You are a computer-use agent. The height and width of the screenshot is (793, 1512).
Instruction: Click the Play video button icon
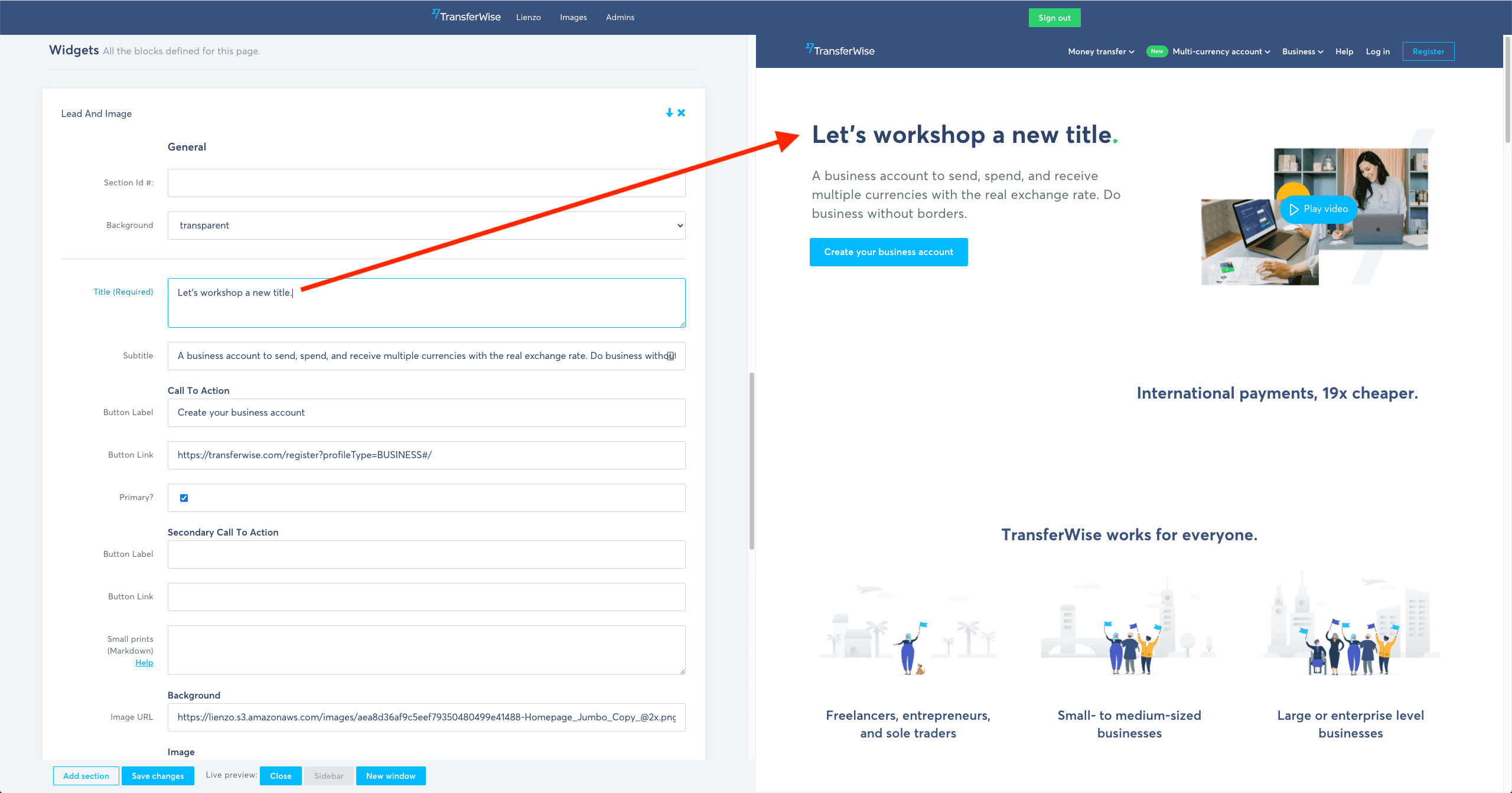coord(1294,210)
